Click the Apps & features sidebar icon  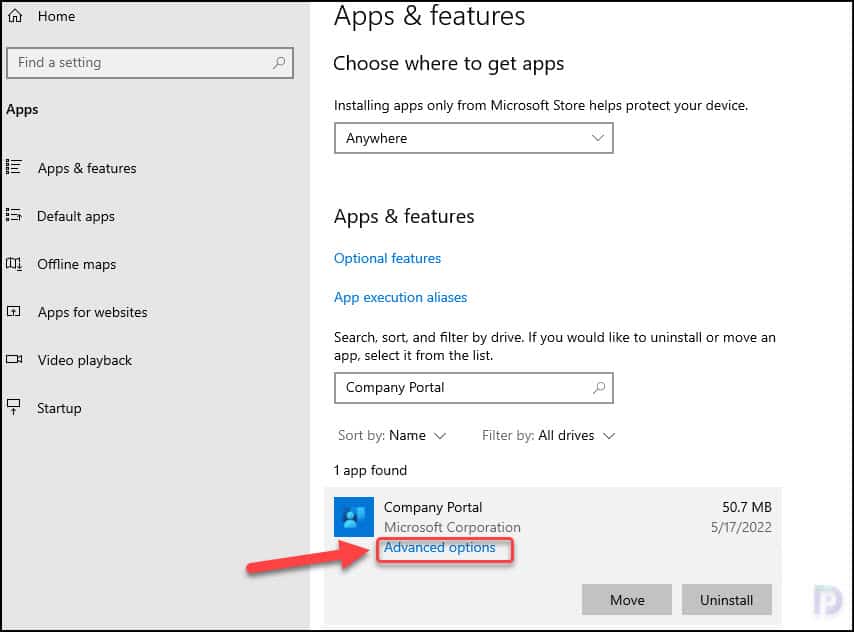14,167
